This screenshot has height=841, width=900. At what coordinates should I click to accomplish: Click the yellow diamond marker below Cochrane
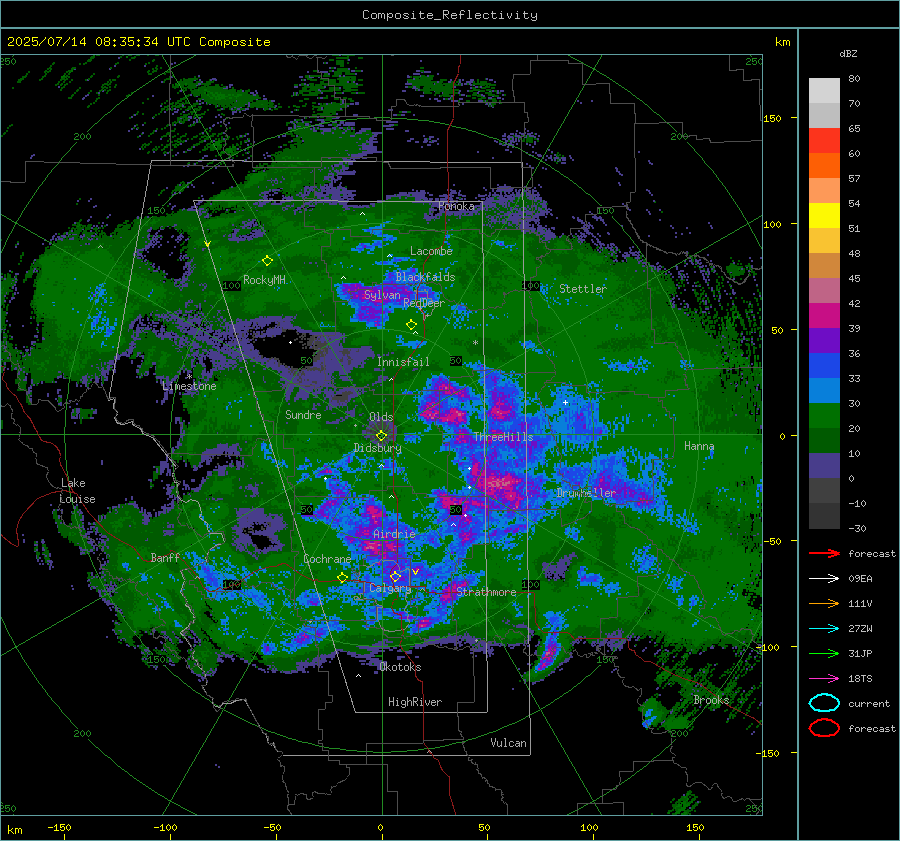[x=342, y=577]
